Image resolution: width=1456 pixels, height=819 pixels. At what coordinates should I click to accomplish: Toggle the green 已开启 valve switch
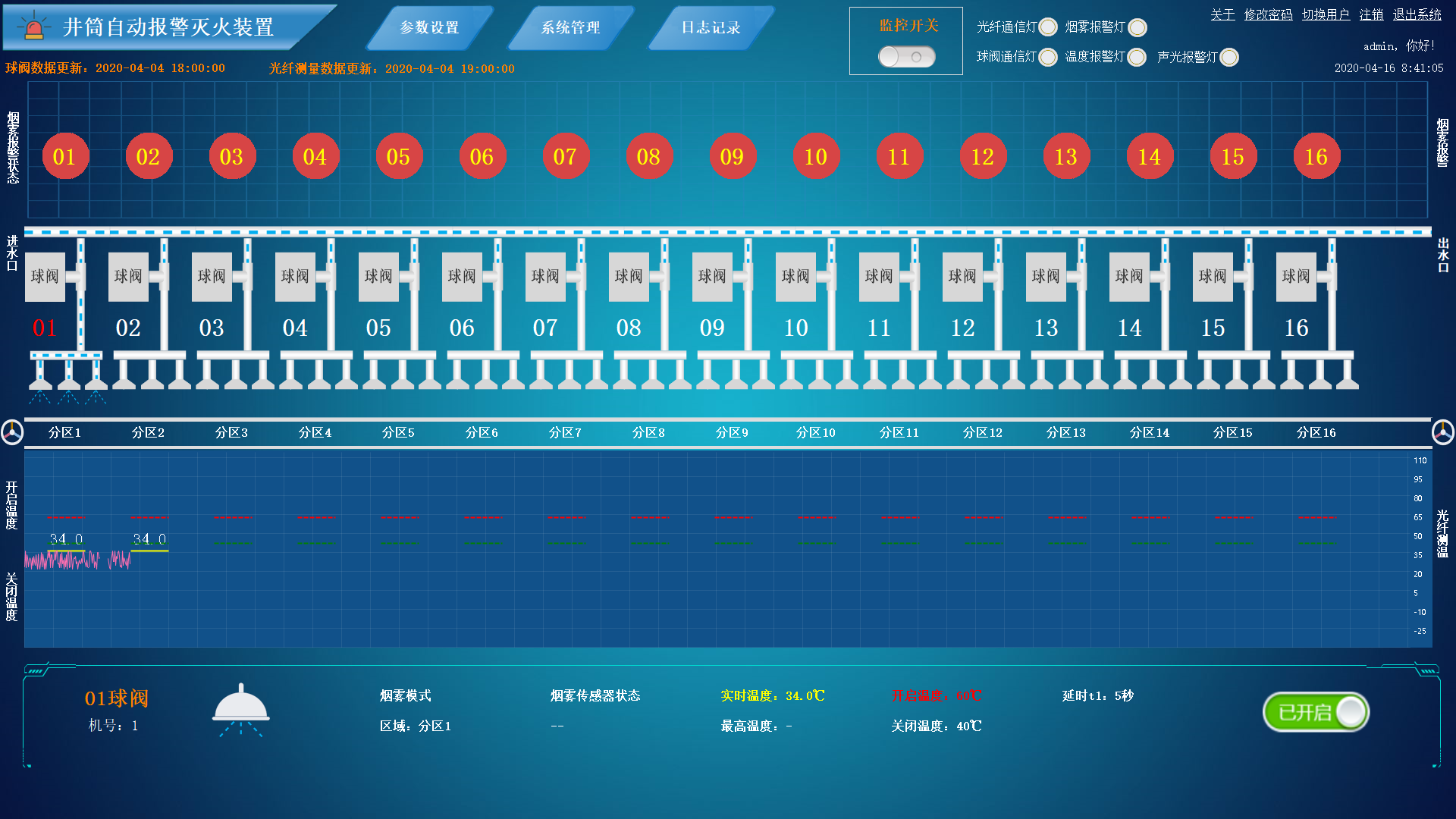(x=1316, y=712)
